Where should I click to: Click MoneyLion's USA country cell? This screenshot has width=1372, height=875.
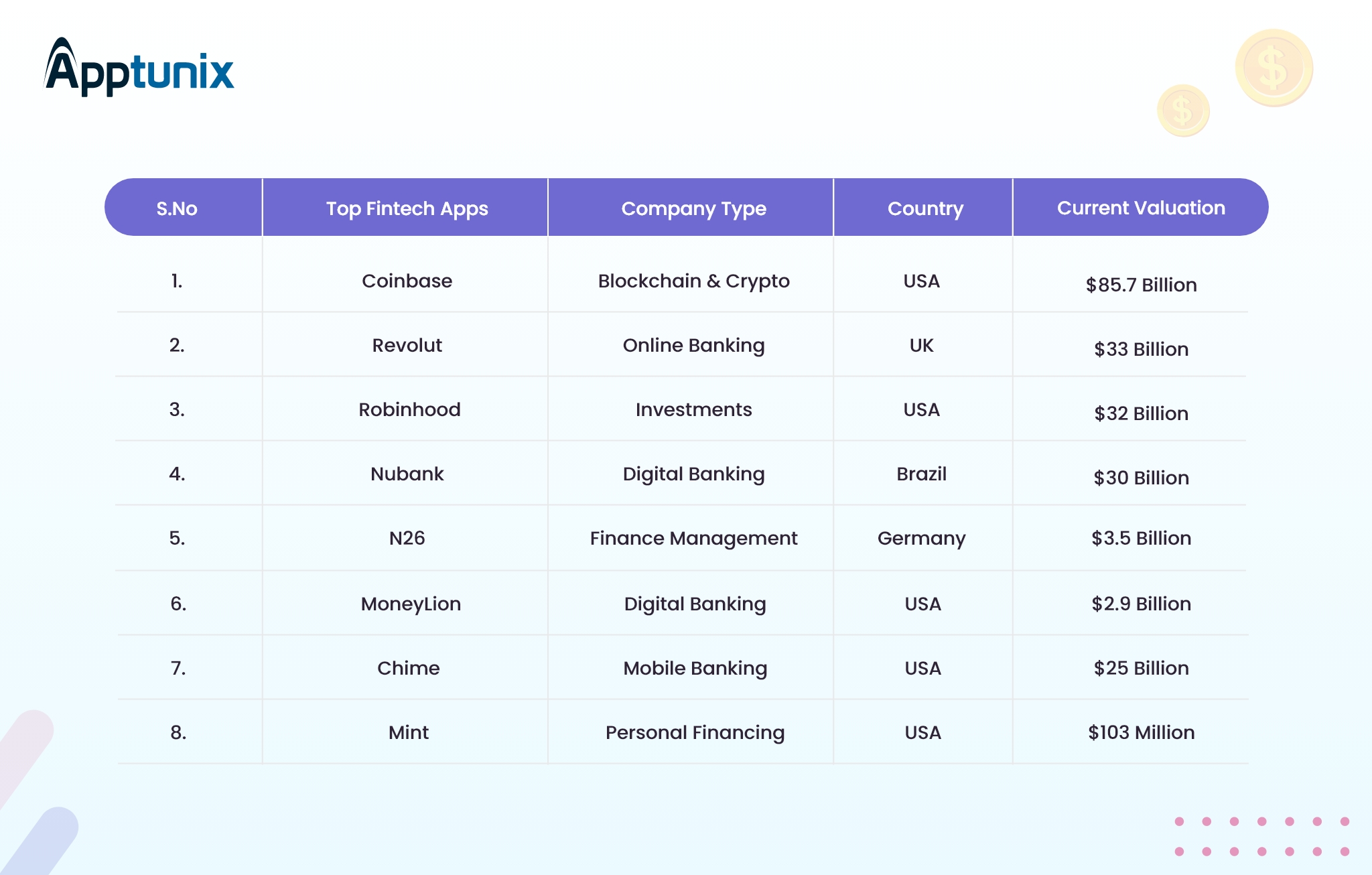point(922,604)
